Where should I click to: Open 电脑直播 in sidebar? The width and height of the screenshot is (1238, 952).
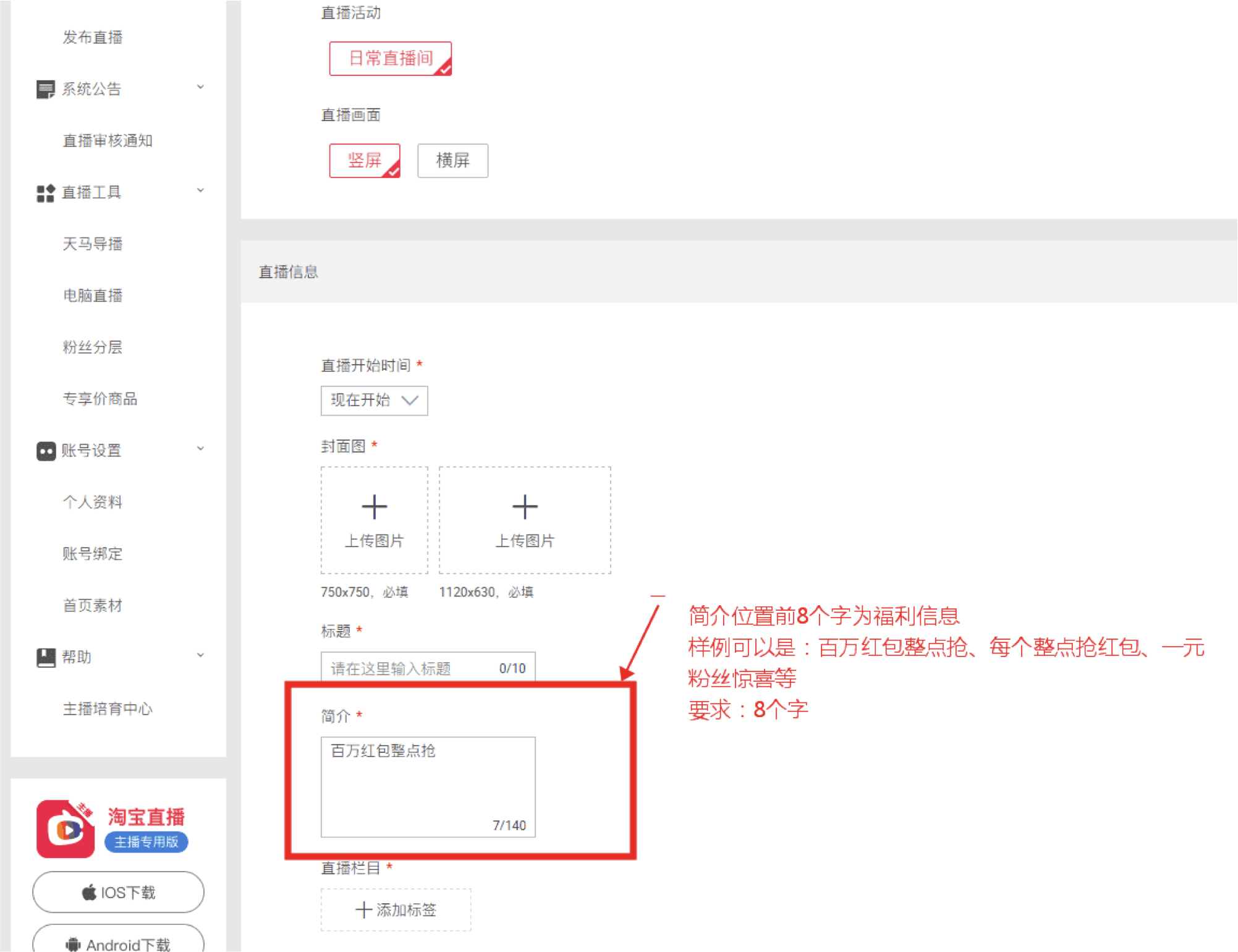click(92, 295)
